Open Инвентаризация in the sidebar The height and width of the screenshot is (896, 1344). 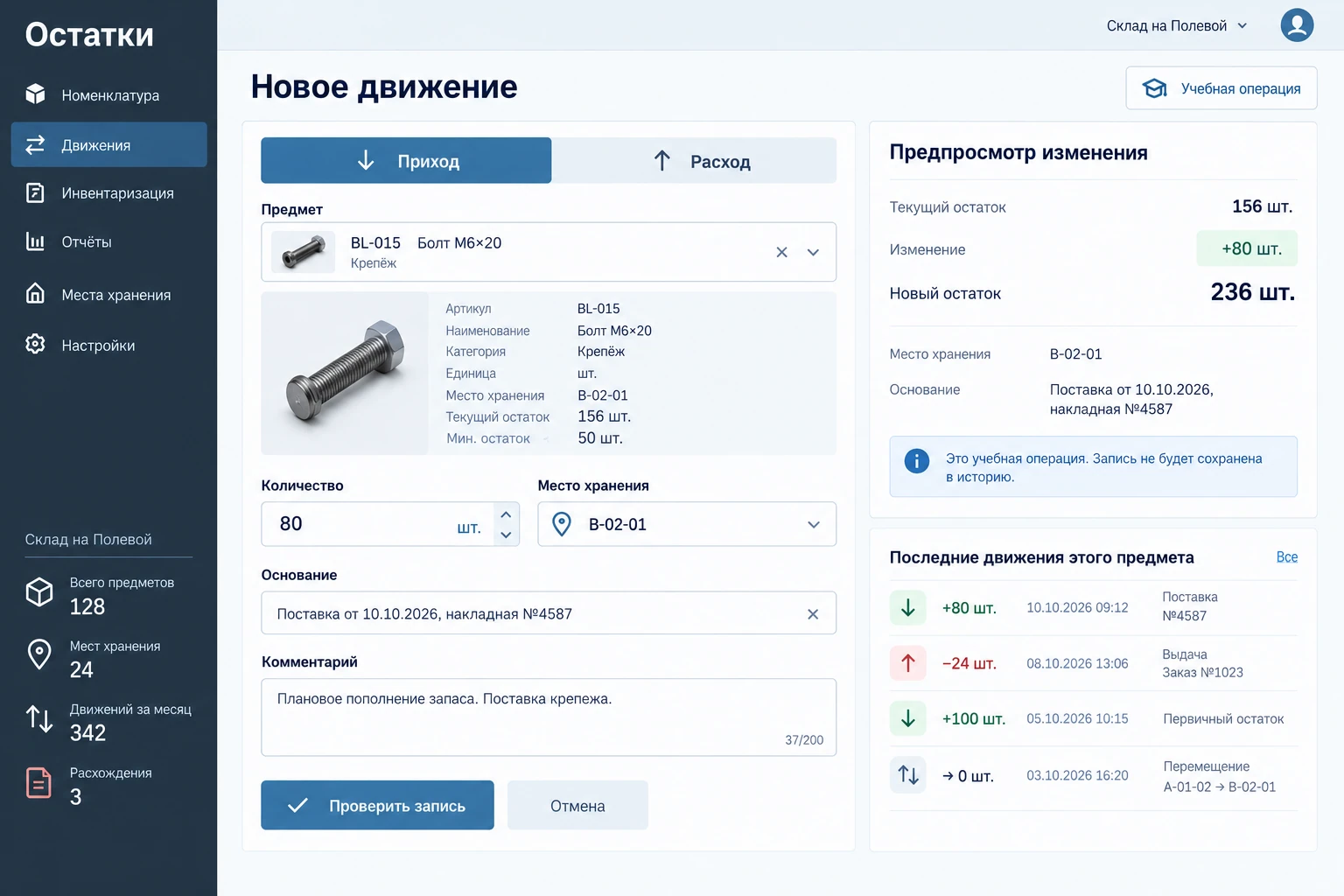coord(108,193)
